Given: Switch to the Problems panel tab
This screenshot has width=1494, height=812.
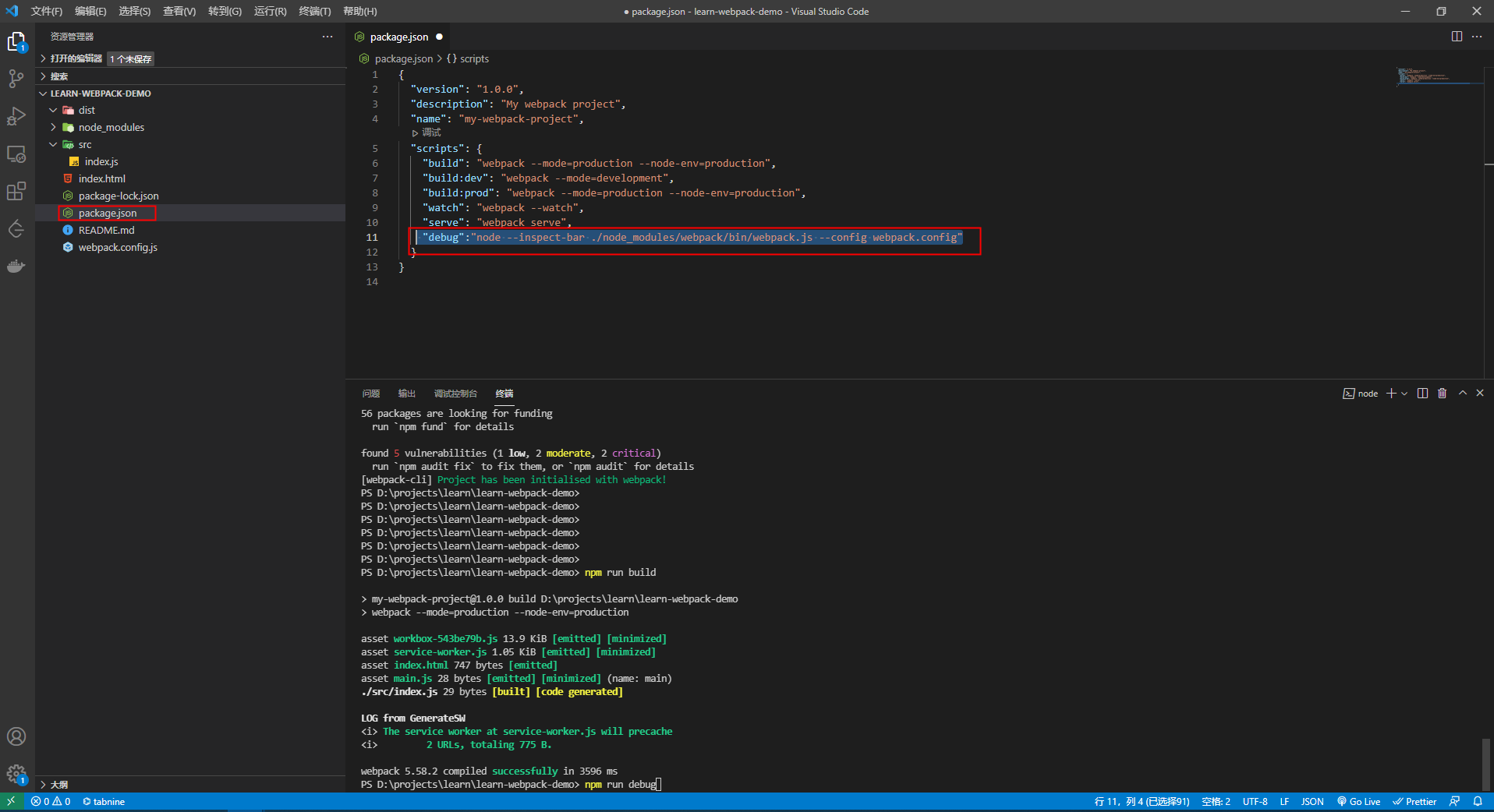Looking at the screenshot, I should pos(371,394).
